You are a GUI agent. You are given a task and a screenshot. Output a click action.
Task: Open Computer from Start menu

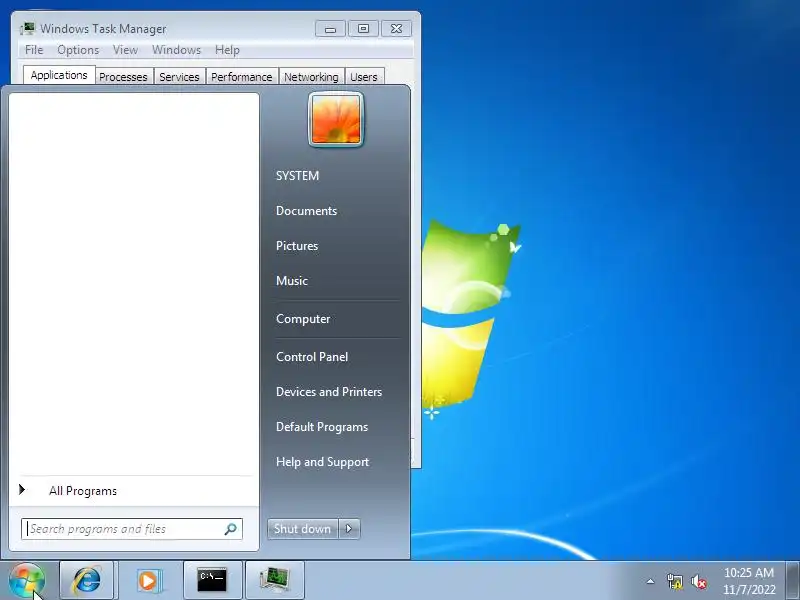pyautogui.click(x=303, y=319)
